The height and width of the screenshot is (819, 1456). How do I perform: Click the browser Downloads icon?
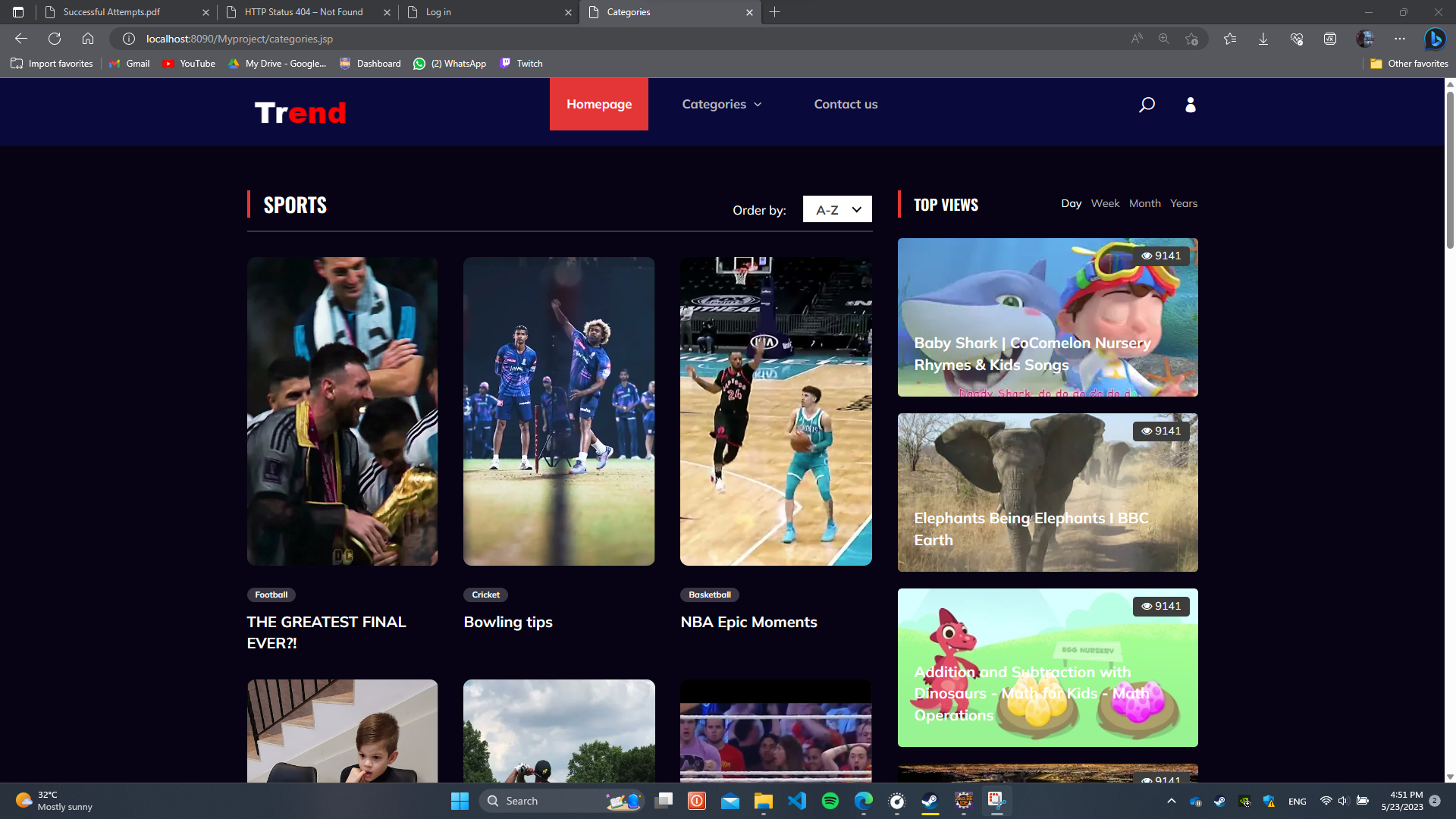pos(1263,39)
